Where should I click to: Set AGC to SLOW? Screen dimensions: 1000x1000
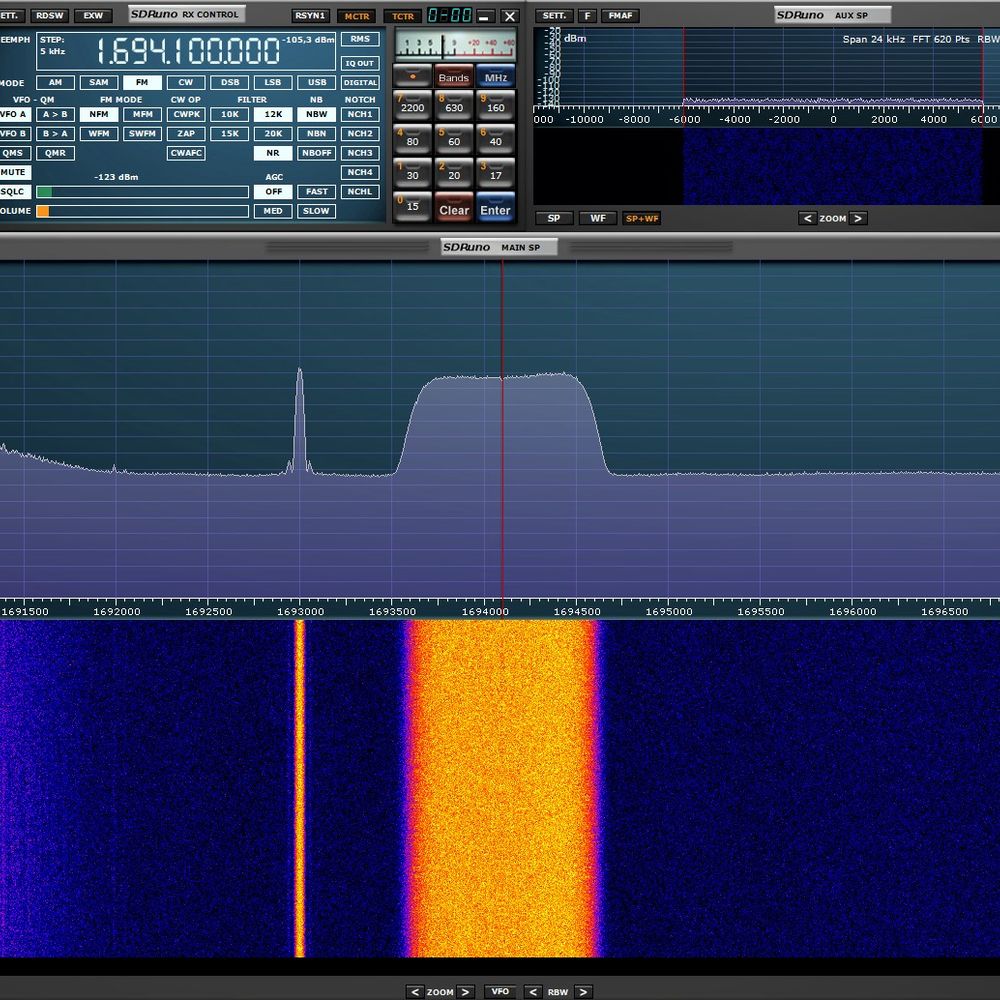[x=316, y=211]
